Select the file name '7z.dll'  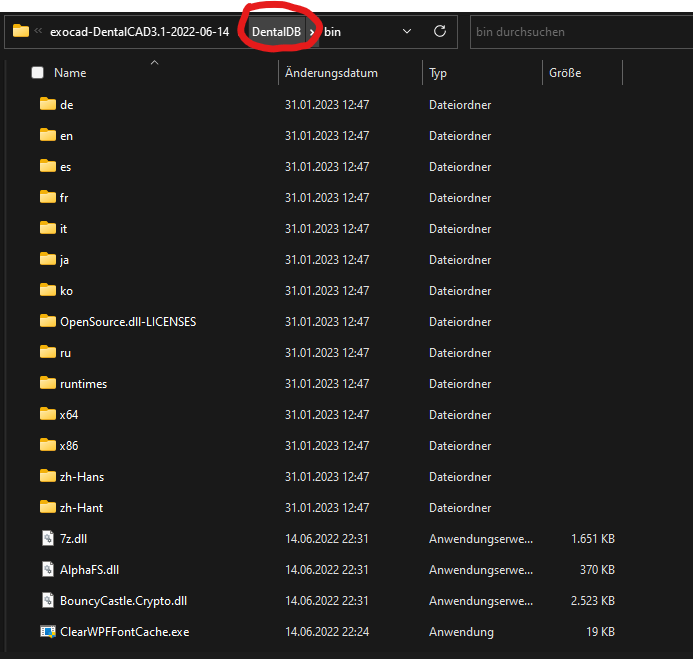[x=73, y=539]
